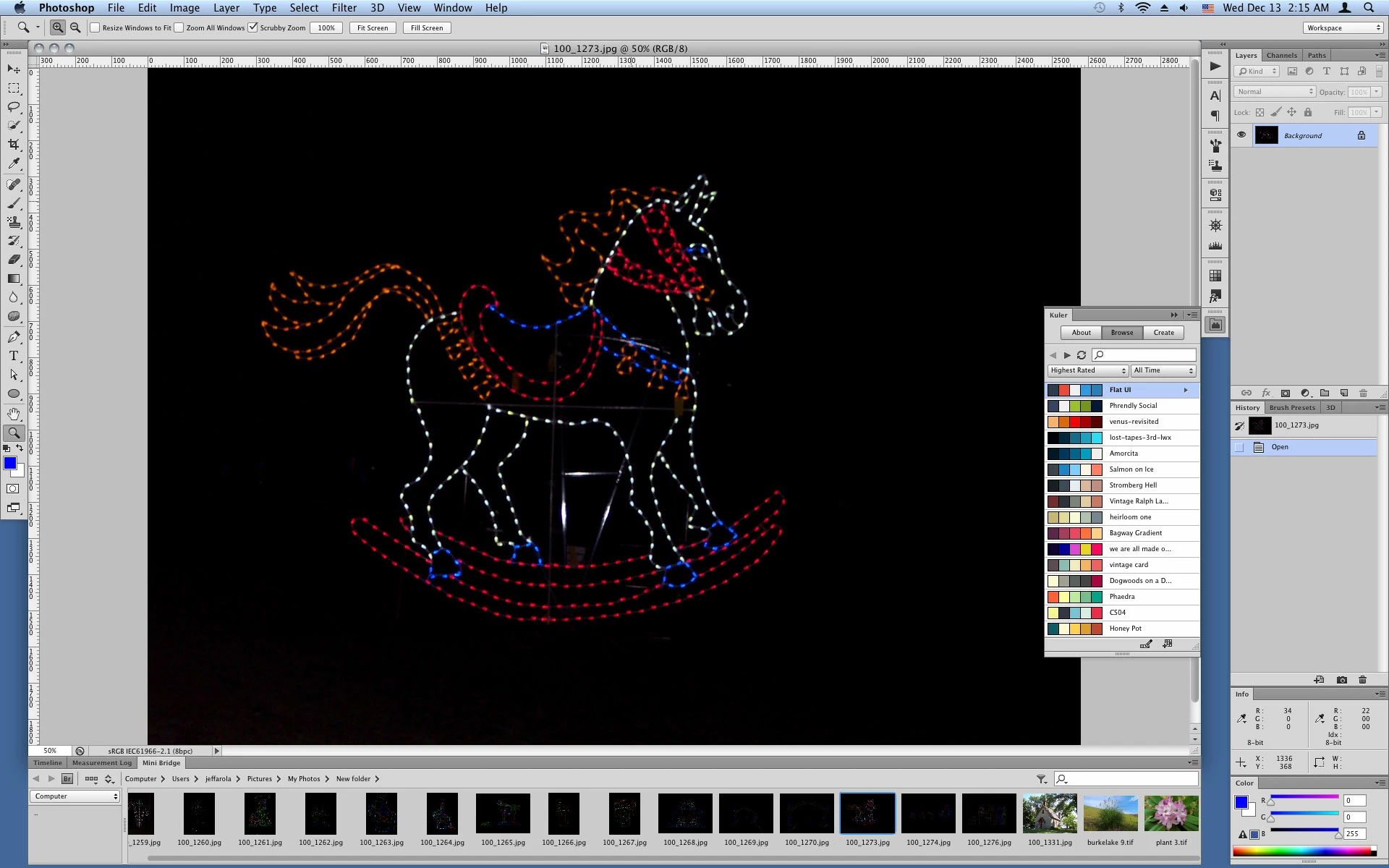Image resolution: width=1389 pixels, height=868 pixels.
Task: Select the Horizontal Type tool
Action: [14, 356]
